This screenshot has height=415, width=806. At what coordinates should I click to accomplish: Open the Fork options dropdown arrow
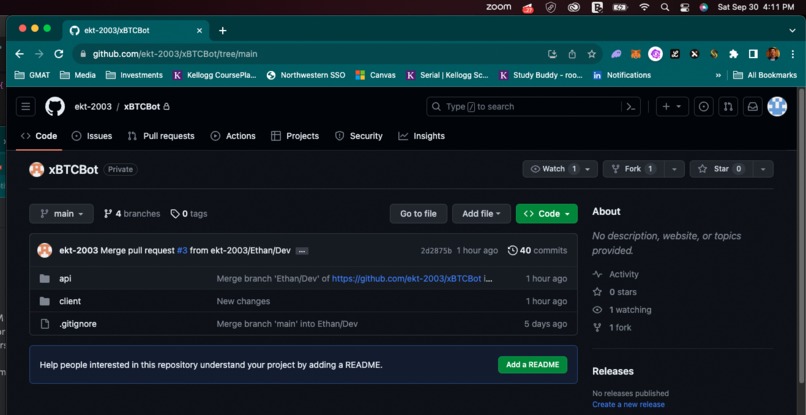coord(674,169)
